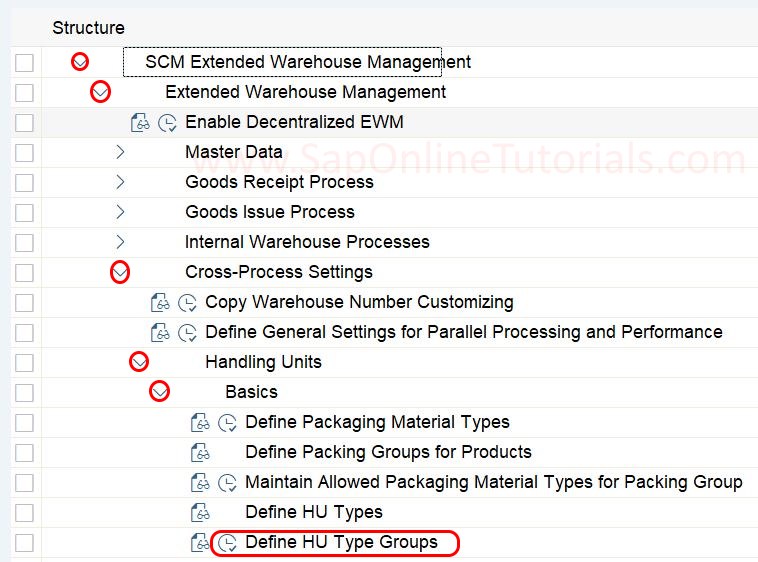Screen dimensions: 758x562
Task: Click the Structure column header
Action: click(x=88, y=28)
